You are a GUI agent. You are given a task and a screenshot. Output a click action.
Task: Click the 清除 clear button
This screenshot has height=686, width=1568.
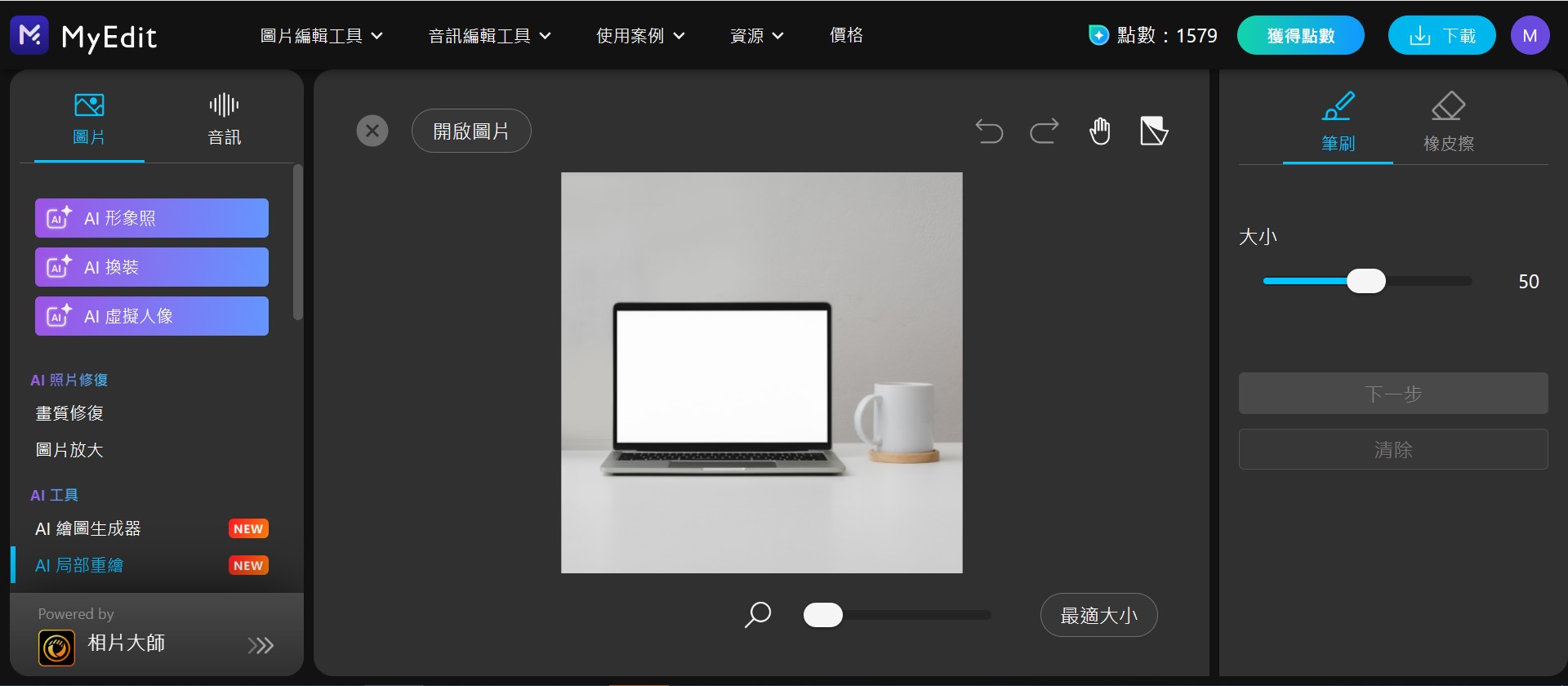1393,449
